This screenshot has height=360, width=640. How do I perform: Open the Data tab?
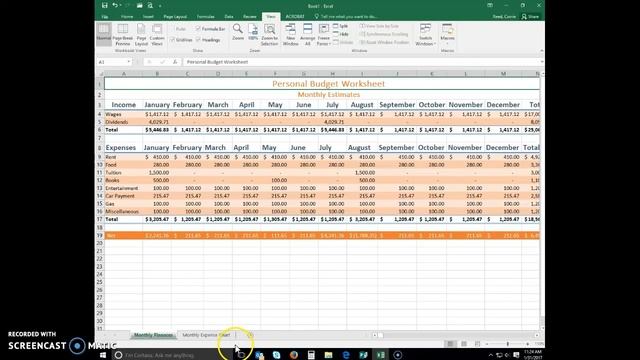[x=229, y=17]
